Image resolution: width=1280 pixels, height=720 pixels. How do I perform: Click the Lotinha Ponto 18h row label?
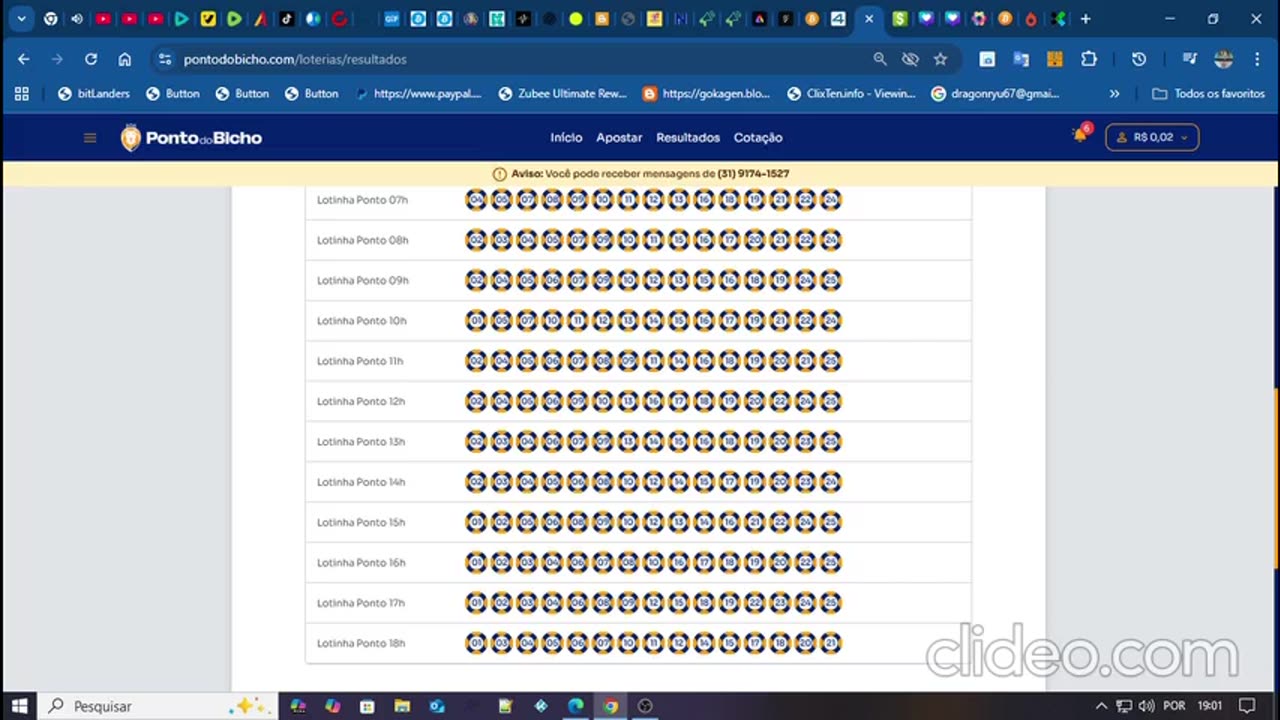point(361,643)
